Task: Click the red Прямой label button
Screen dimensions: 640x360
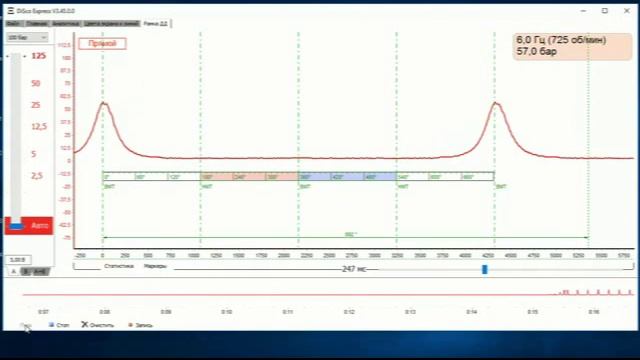Action: tap(102, 44)
